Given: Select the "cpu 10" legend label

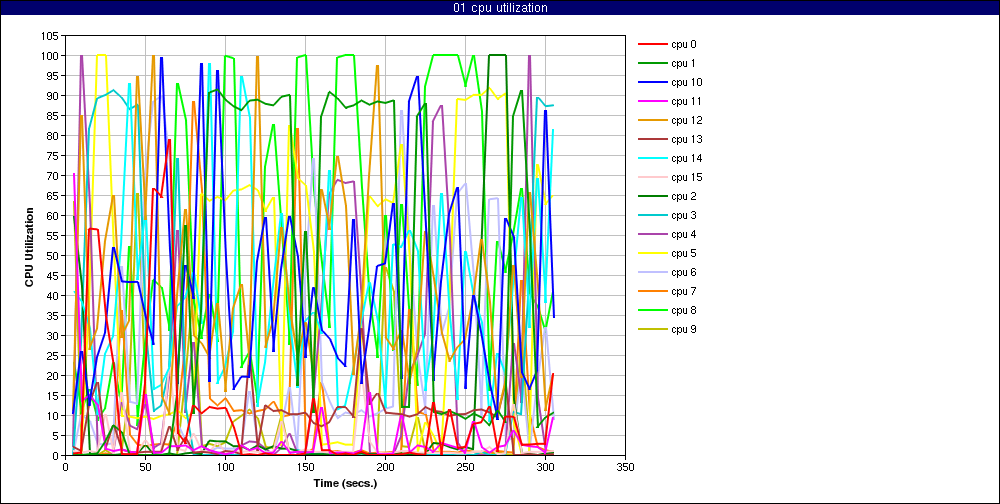Looking at the screenshot, I should (x=686, y=82).
